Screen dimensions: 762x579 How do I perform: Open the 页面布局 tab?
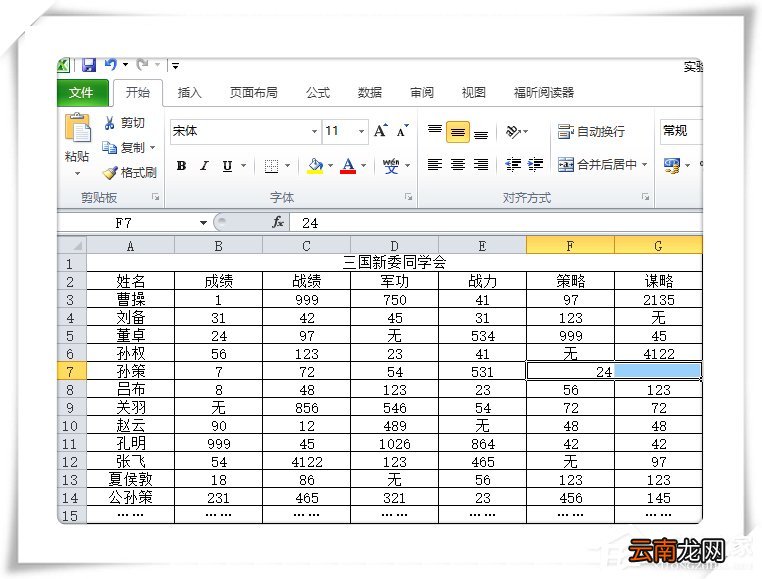coord(253,93)
